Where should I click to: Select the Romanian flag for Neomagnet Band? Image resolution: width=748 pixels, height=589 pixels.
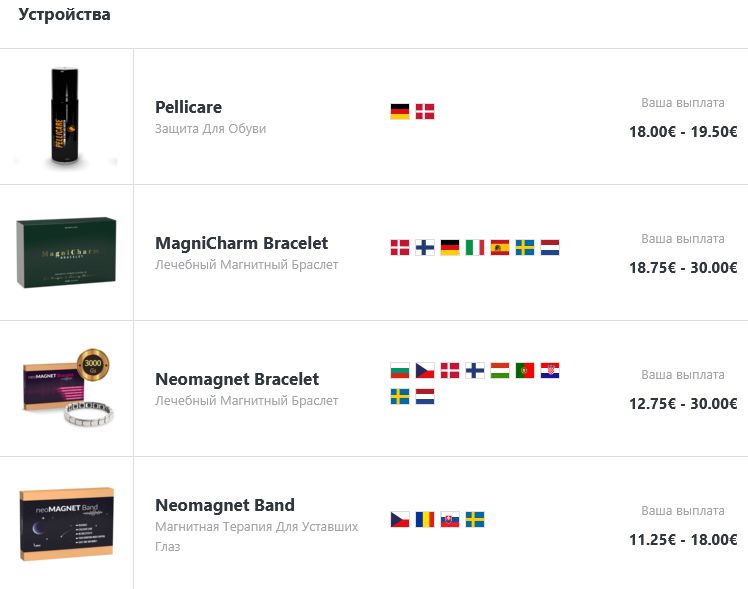pos(425,520)
